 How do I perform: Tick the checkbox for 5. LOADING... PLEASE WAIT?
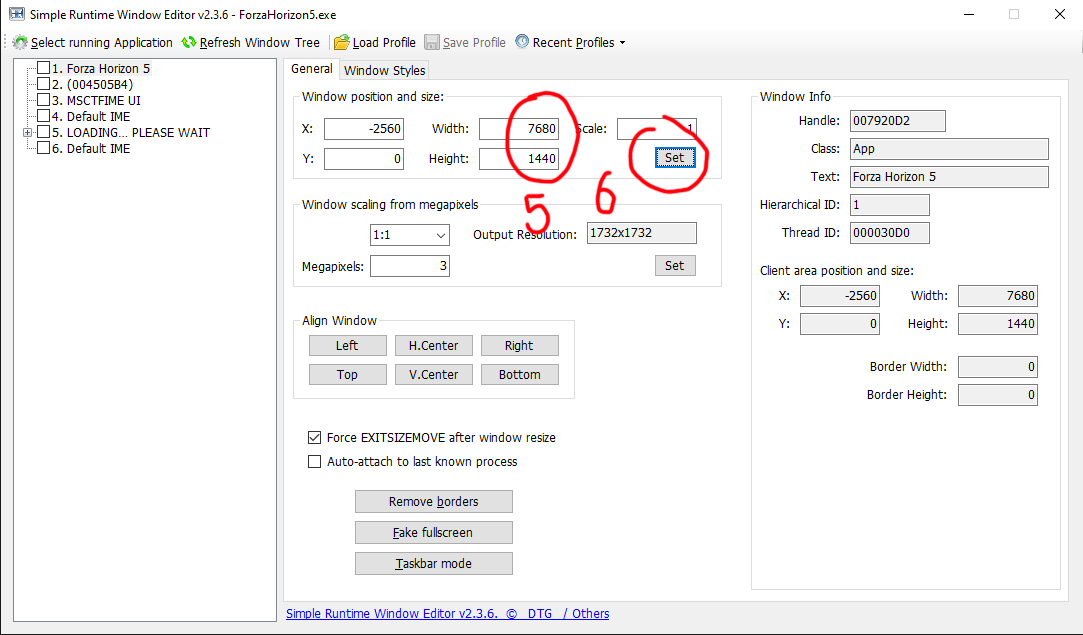(x=44, y=131)
